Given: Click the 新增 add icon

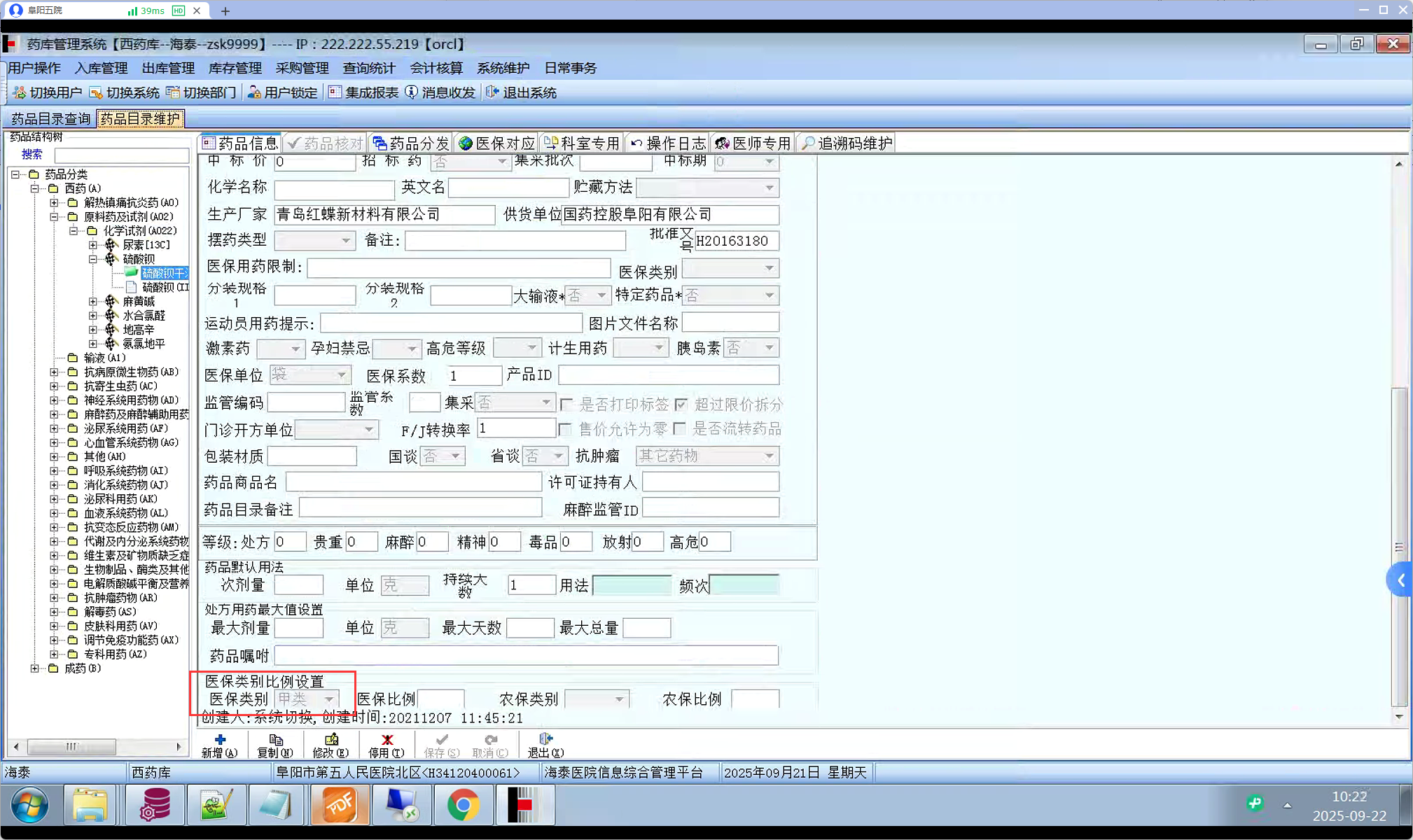Looking at the screenshot, I should tap(220, 740).
